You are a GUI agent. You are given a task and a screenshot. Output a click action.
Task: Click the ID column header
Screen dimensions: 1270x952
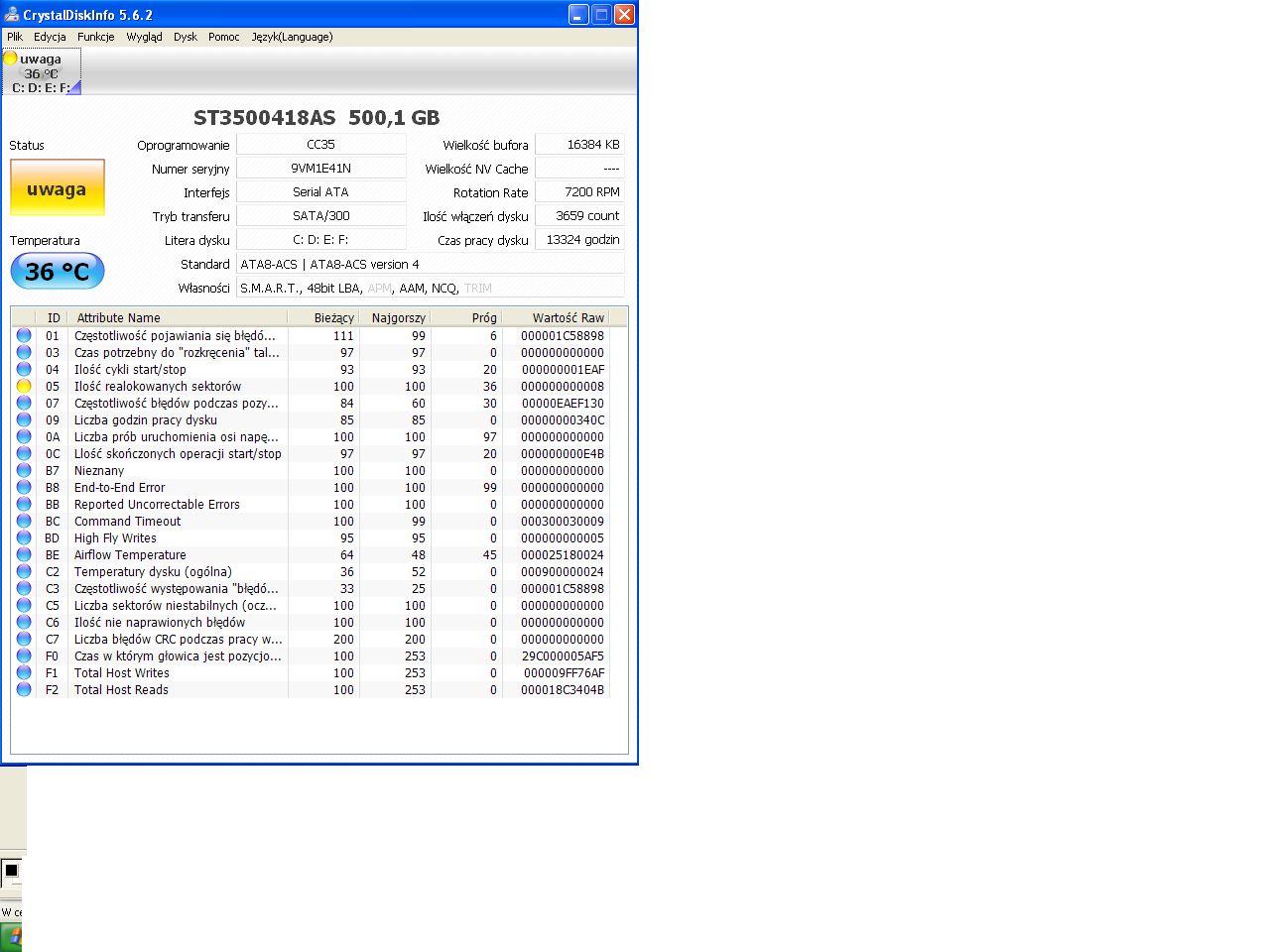click(x=54, y=317)
